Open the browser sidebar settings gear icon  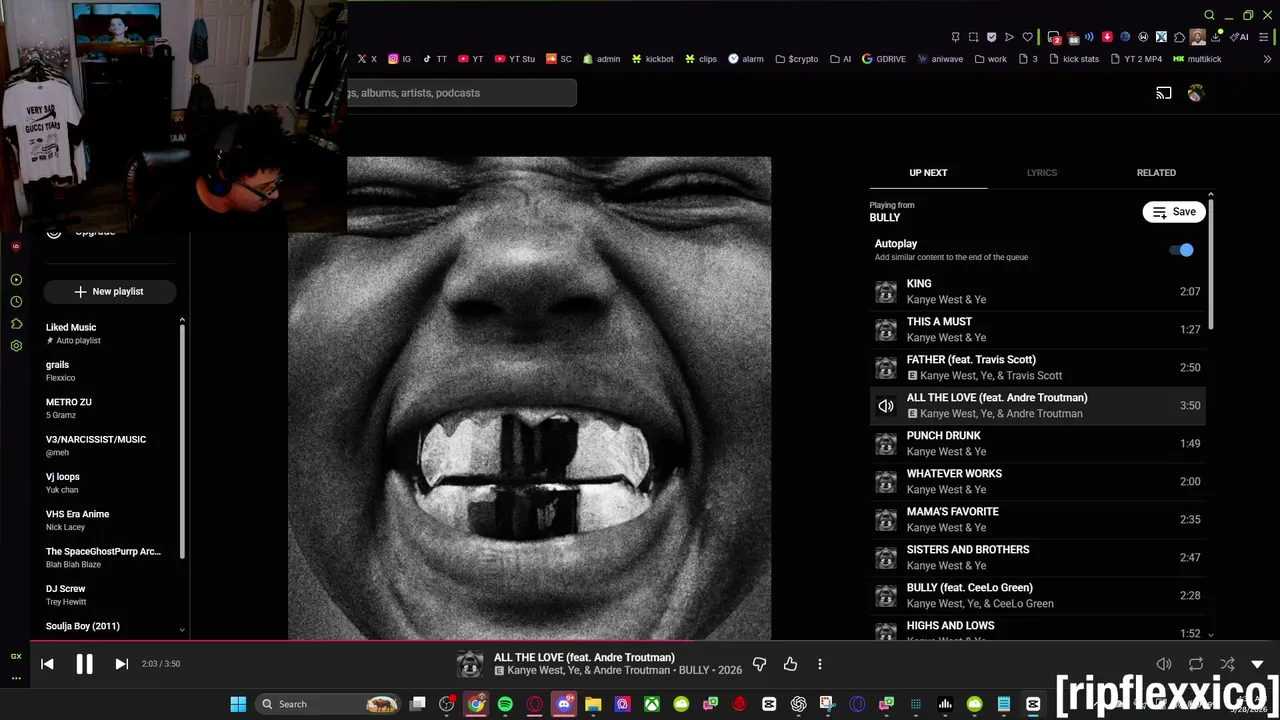coord(16,346)
